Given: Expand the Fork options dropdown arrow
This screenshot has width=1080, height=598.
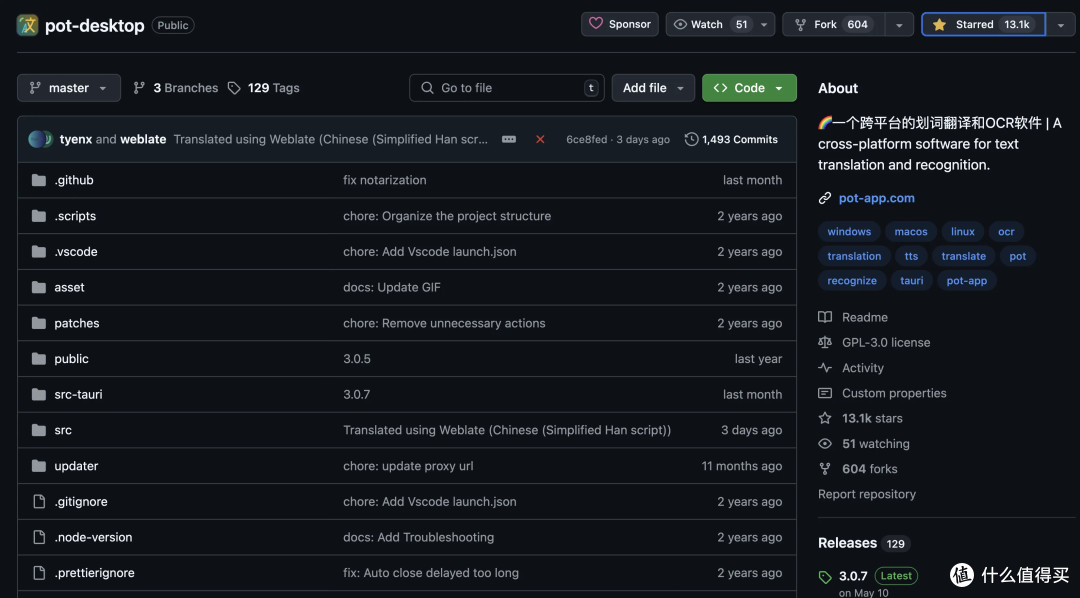Looking at the screenshot, I should 900,24.
